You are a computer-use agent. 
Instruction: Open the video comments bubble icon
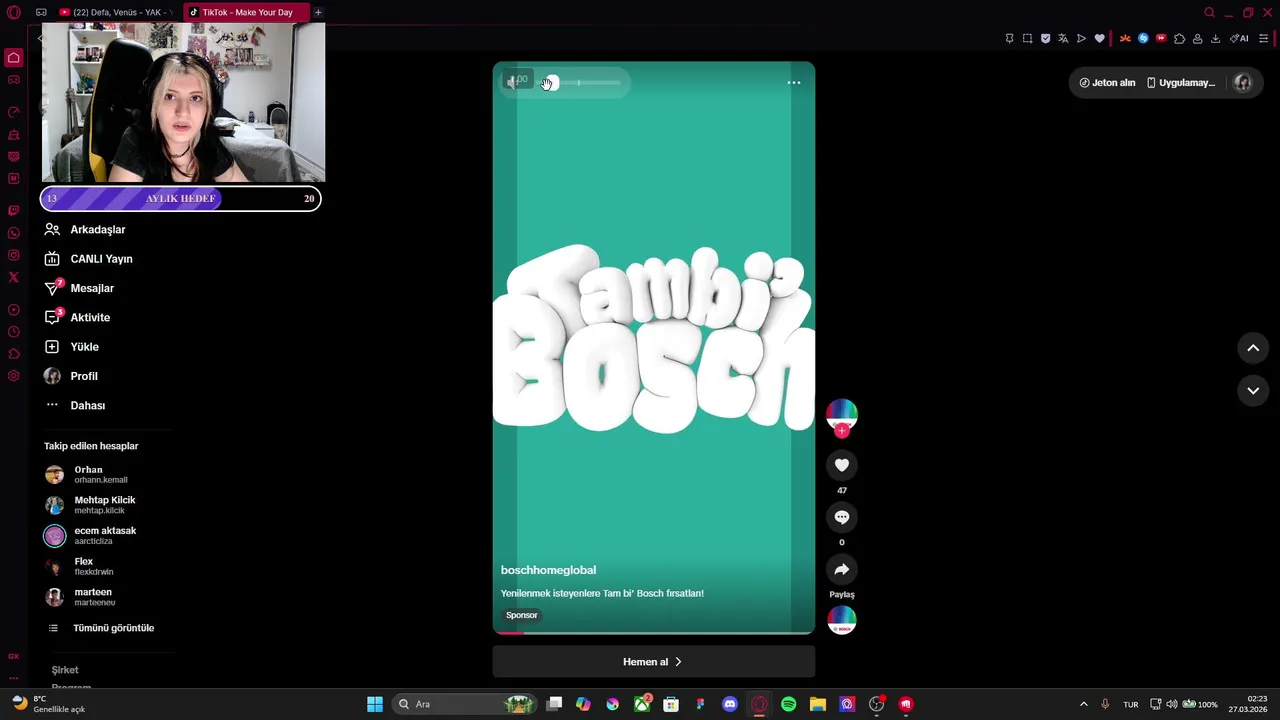pyautogui.click(x=842, y=517)
